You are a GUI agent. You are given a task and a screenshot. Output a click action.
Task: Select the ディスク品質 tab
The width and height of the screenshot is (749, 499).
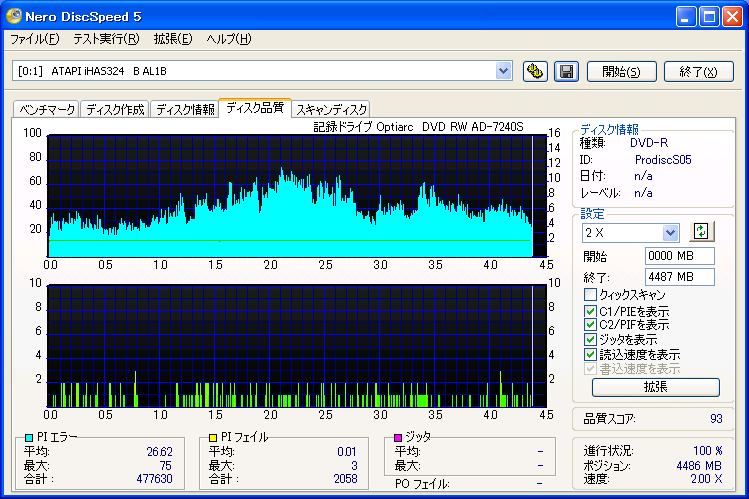pos(255,107)
